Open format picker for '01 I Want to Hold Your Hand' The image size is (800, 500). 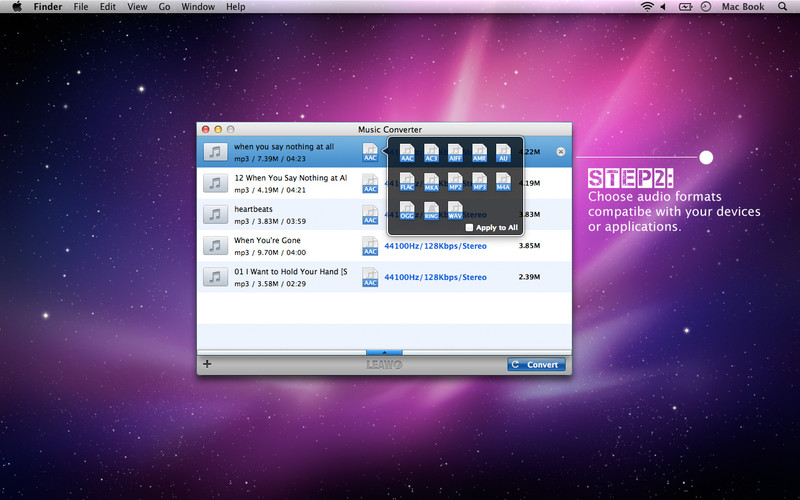(370, 277)
